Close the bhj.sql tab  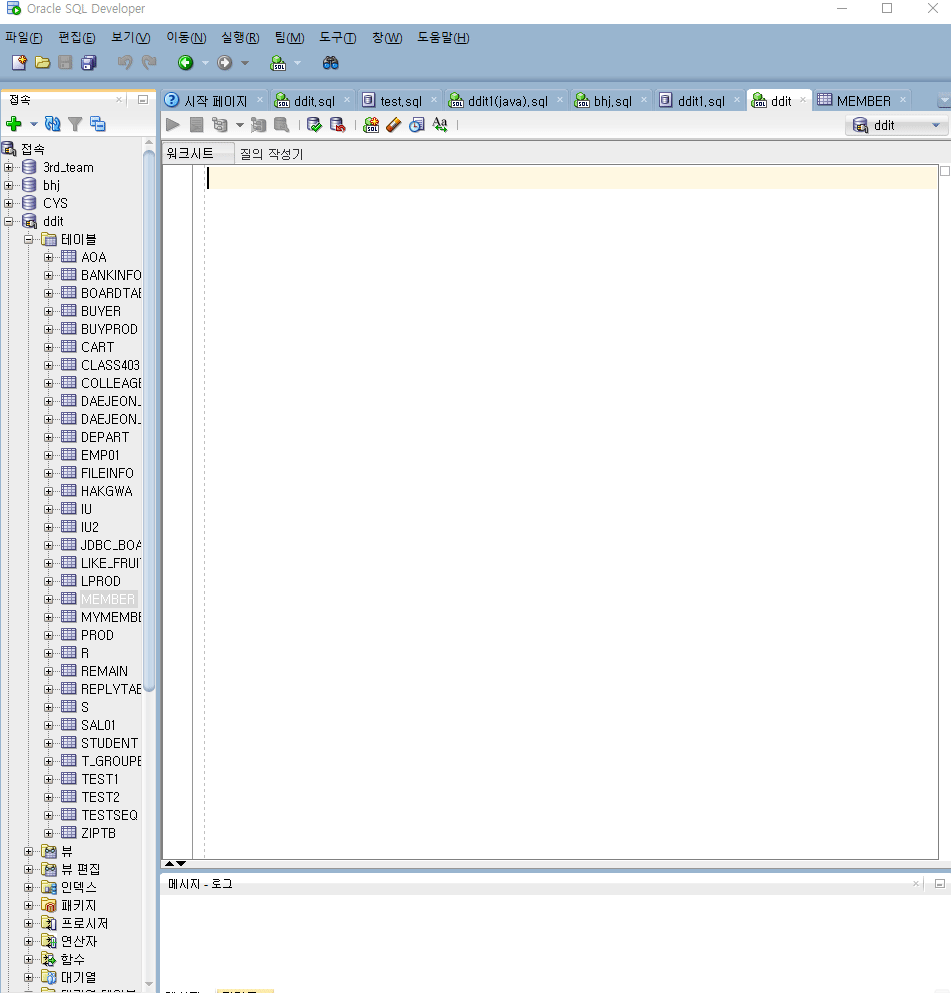coord(644,100)
